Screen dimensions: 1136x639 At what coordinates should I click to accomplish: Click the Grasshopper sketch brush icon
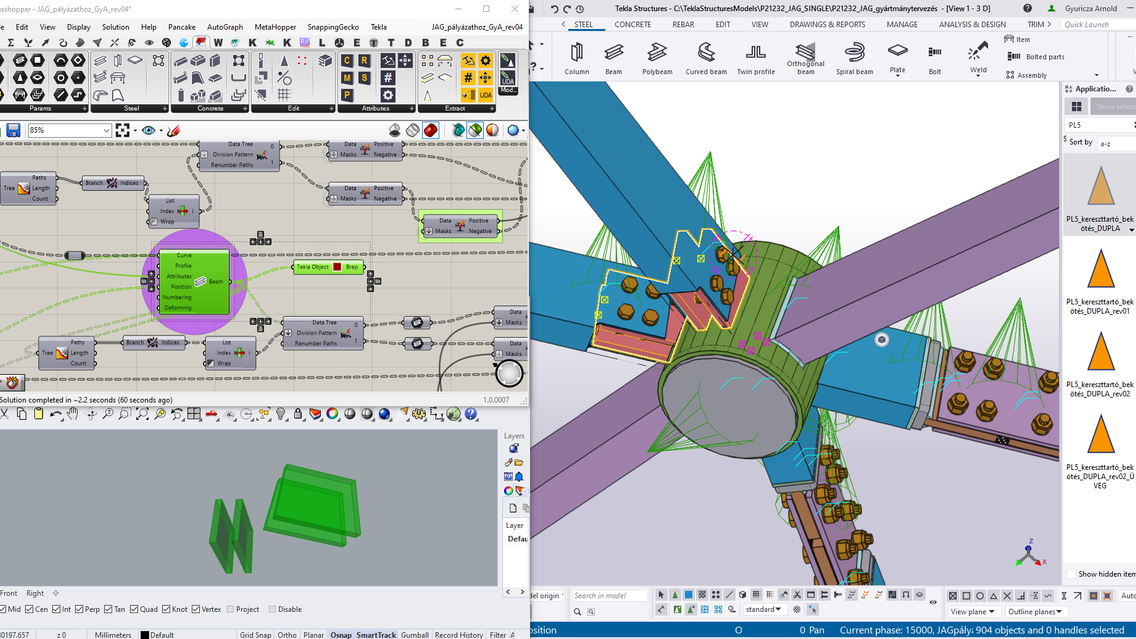coord(173,130)
